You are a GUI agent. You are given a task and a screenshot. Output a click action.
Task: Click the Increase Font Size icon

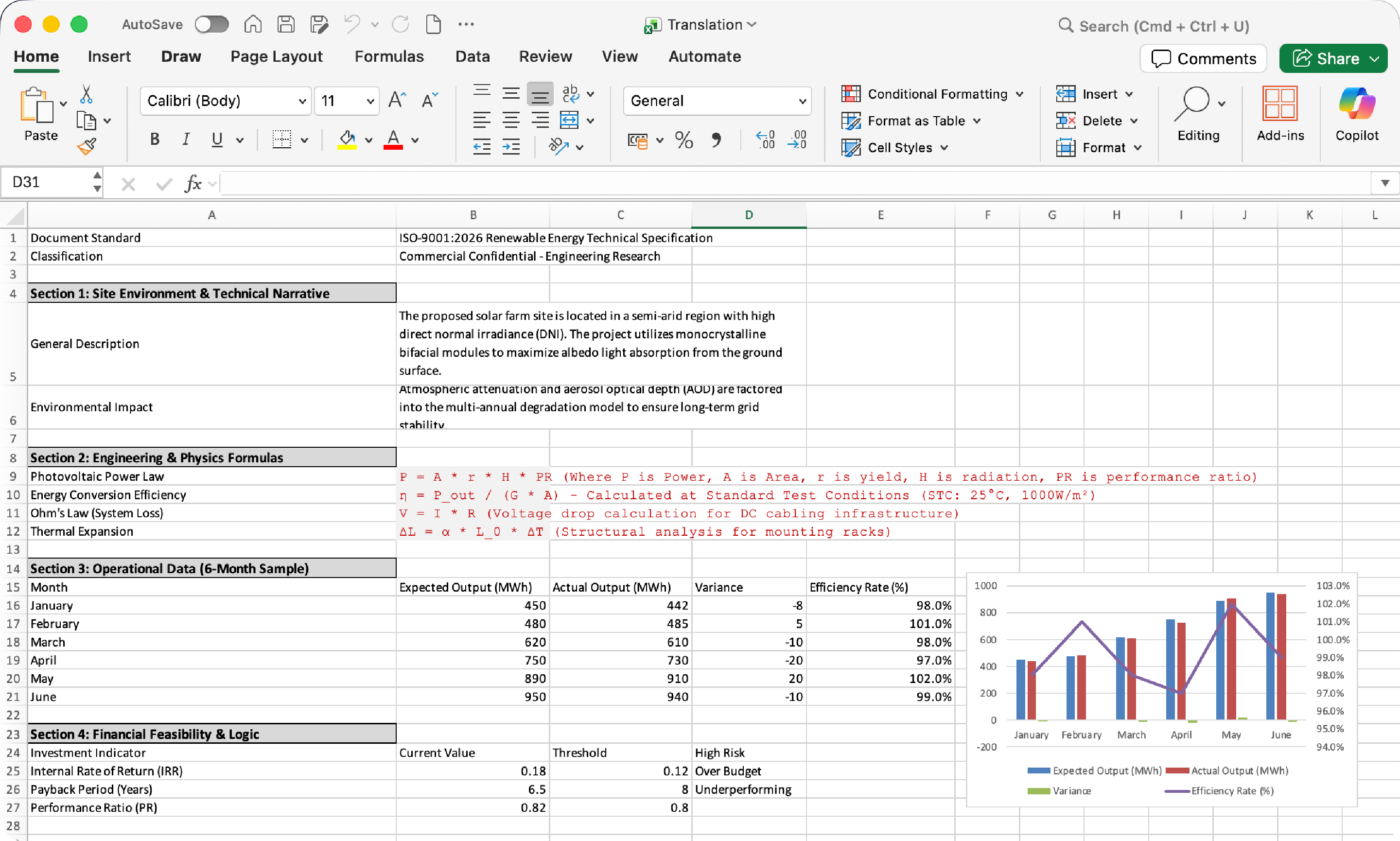tap(397, 100)
